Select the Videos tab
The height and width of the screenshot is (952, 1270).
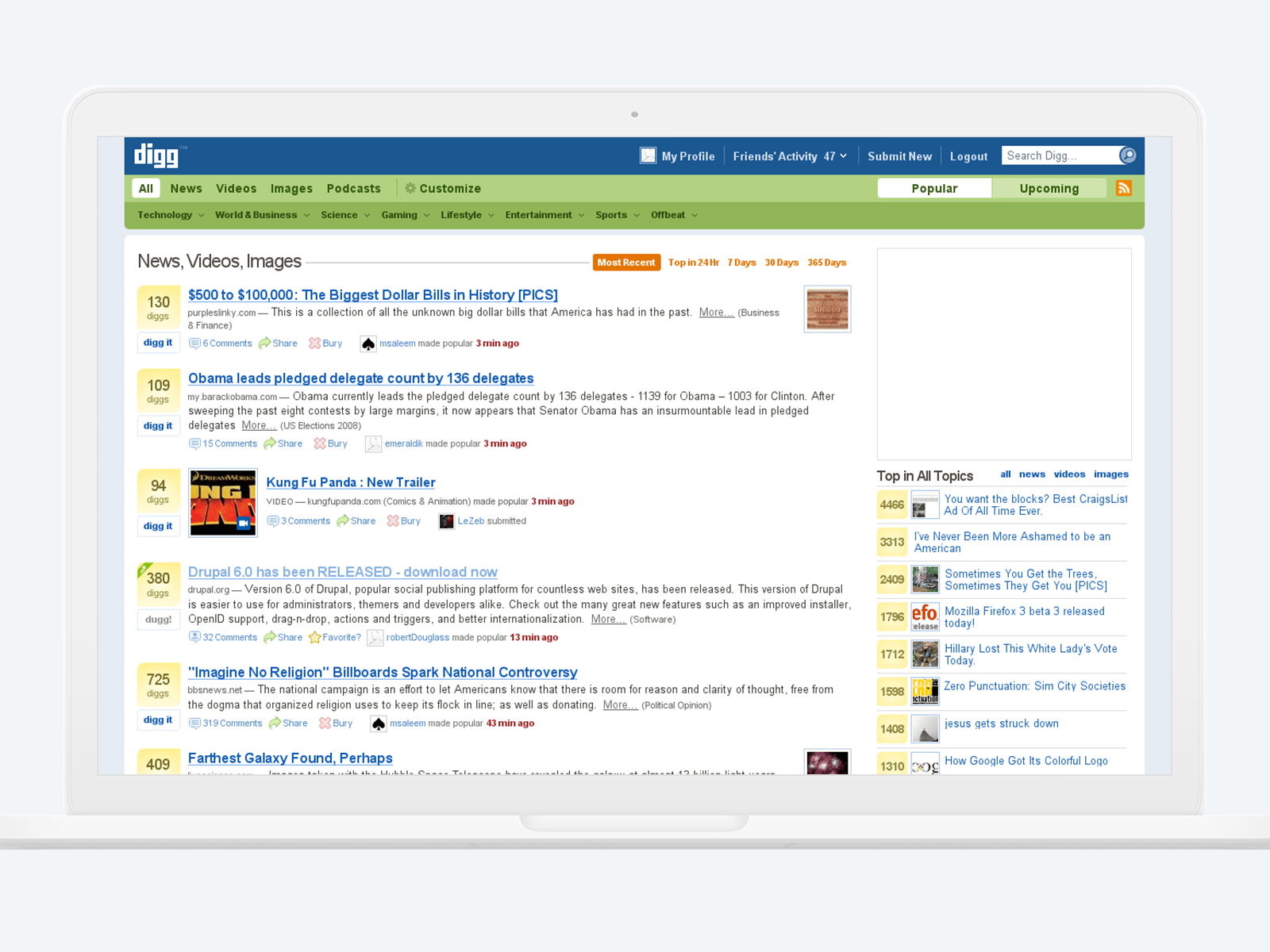click(x=237, y=188)
